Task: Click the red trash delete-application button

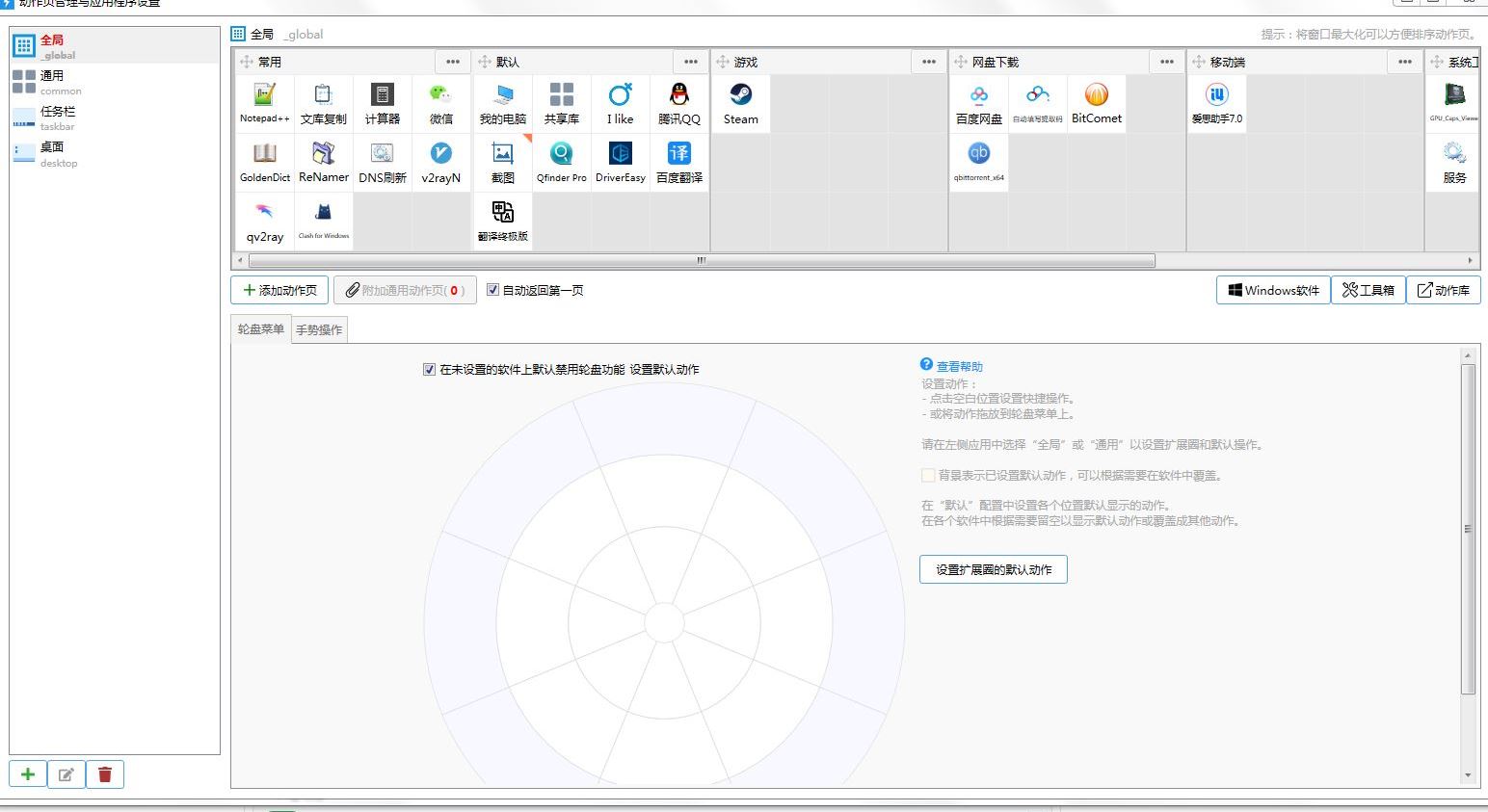Action: pos(105,774)
